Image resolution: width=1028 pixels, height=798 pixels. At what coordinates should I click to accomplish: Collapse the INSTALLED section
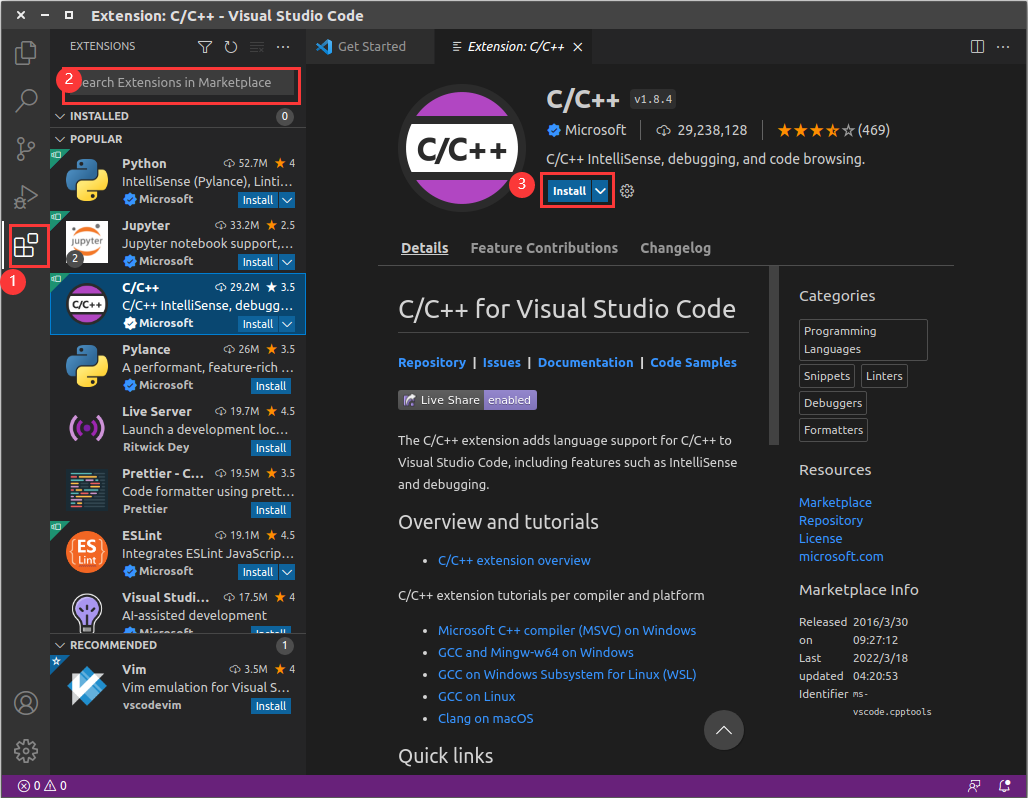pyautogui.click(x=60, y=116)
